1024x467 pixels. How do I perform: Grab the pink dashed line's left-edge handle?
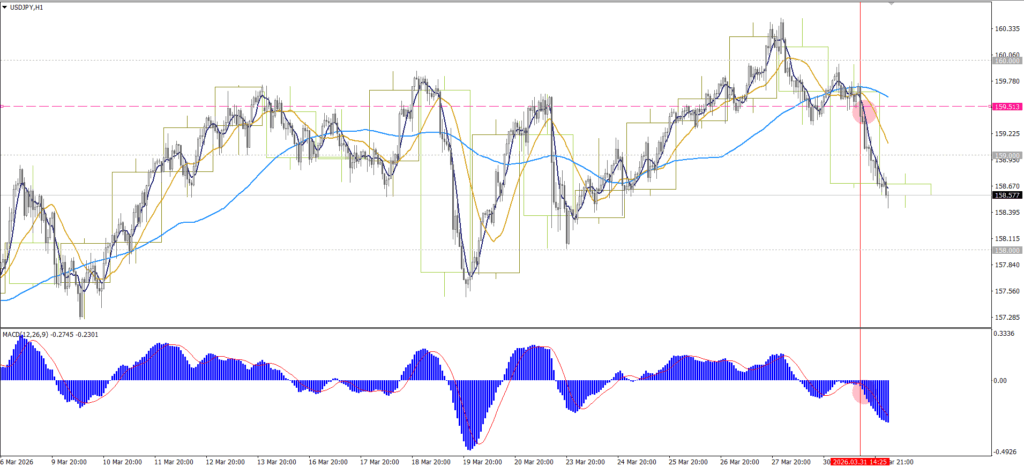point(3,106)
